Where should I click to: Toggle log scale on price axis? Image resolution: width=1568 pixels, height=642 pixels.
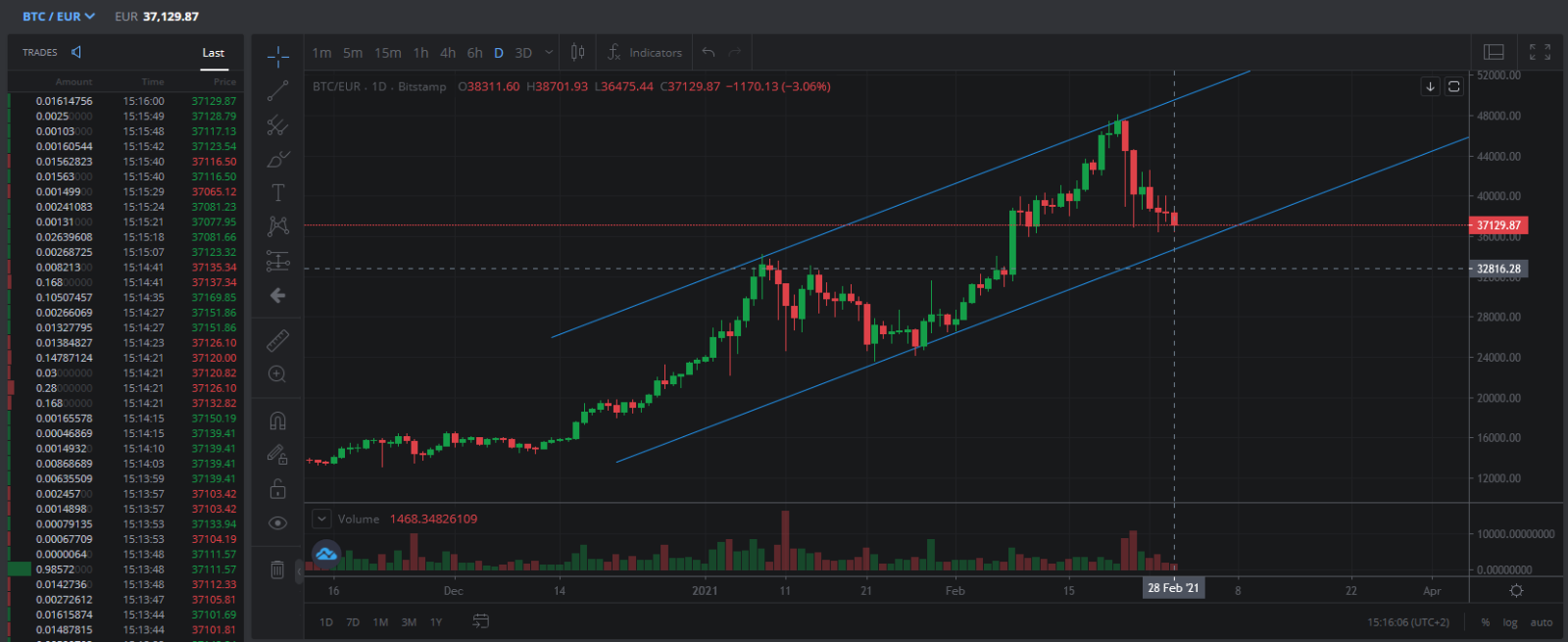(1510, 622)
